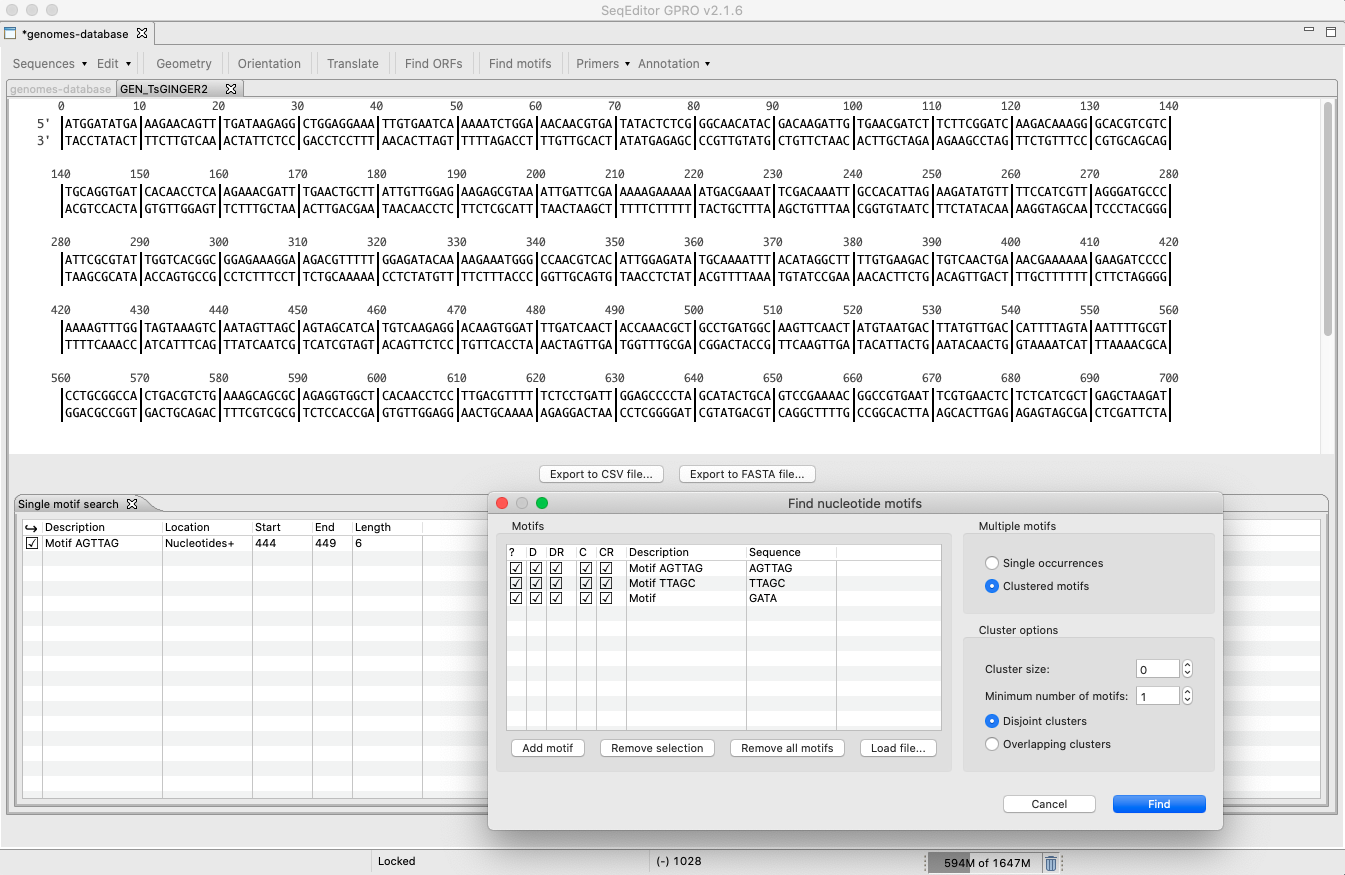Click the window icon on the genomes-database tab

pos(11,33)
